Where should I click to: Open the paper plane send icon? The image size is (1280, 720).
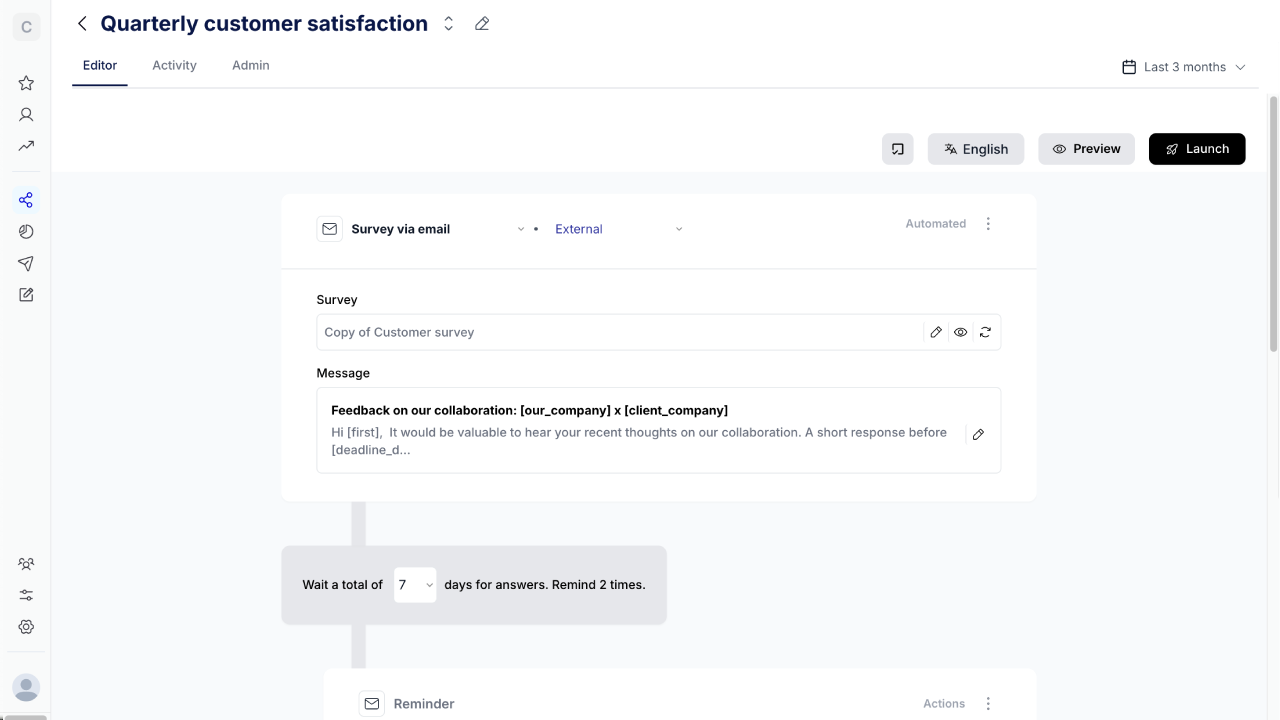26,263
